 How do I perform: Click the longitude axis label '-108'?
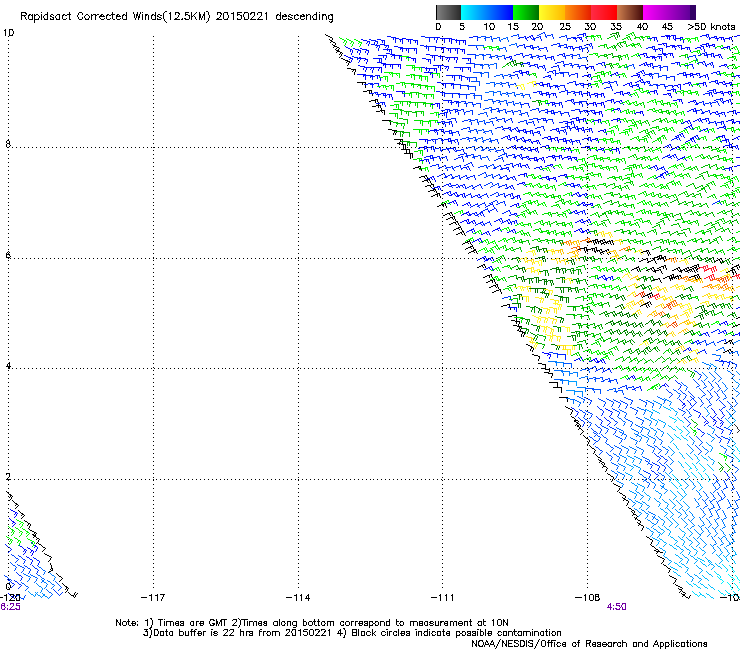pos(588,598)
